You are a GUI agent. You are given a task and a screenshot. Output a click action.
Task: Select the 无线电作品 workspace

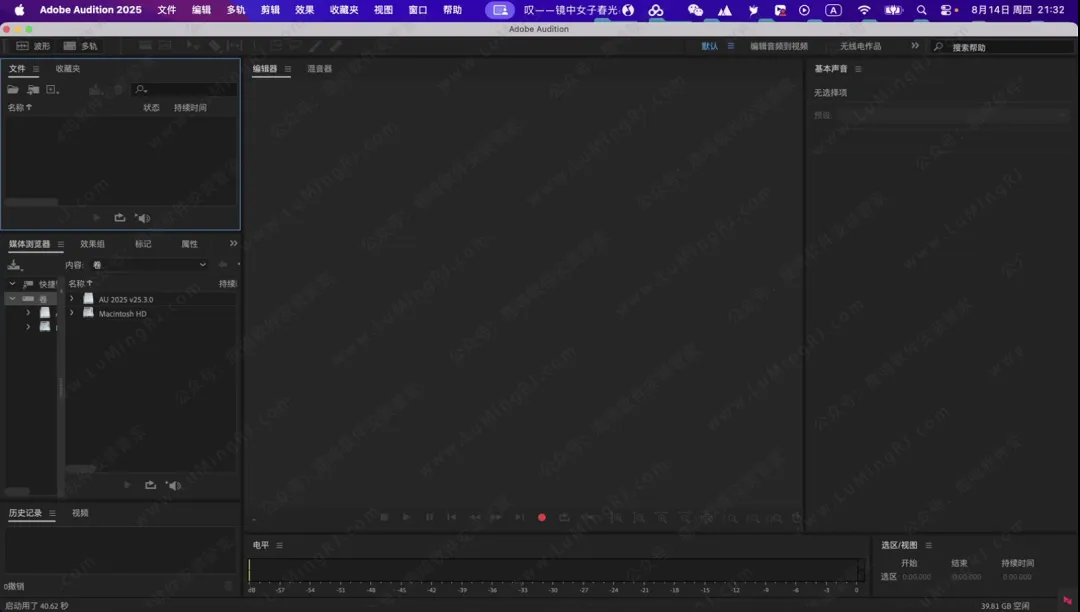[860, 46]
